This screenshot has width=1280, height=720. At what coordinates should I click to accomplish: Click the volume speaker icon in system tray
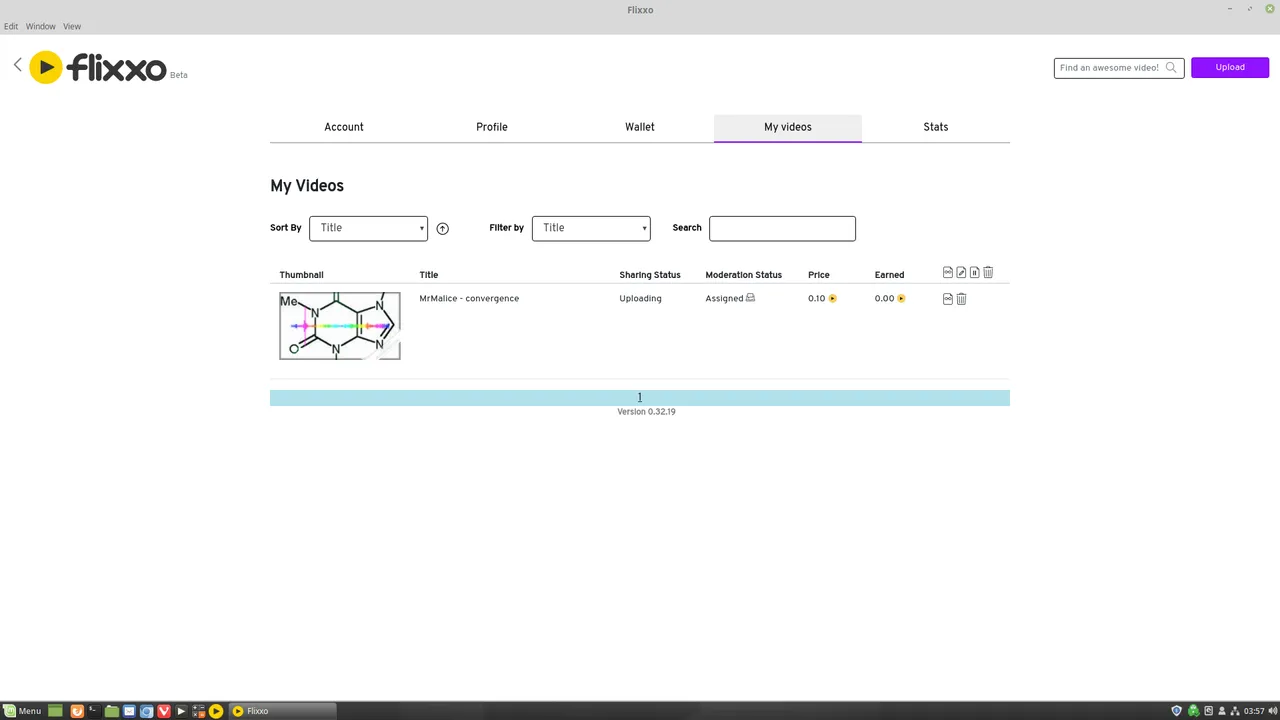click(1273, 711)
